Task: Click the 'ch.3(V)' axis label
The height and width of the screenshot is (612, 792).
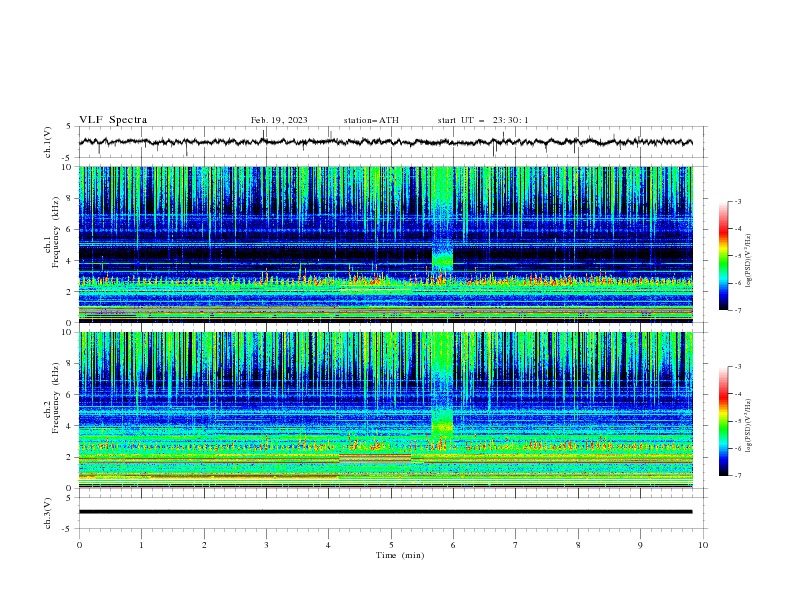Action: click(48, 513)
